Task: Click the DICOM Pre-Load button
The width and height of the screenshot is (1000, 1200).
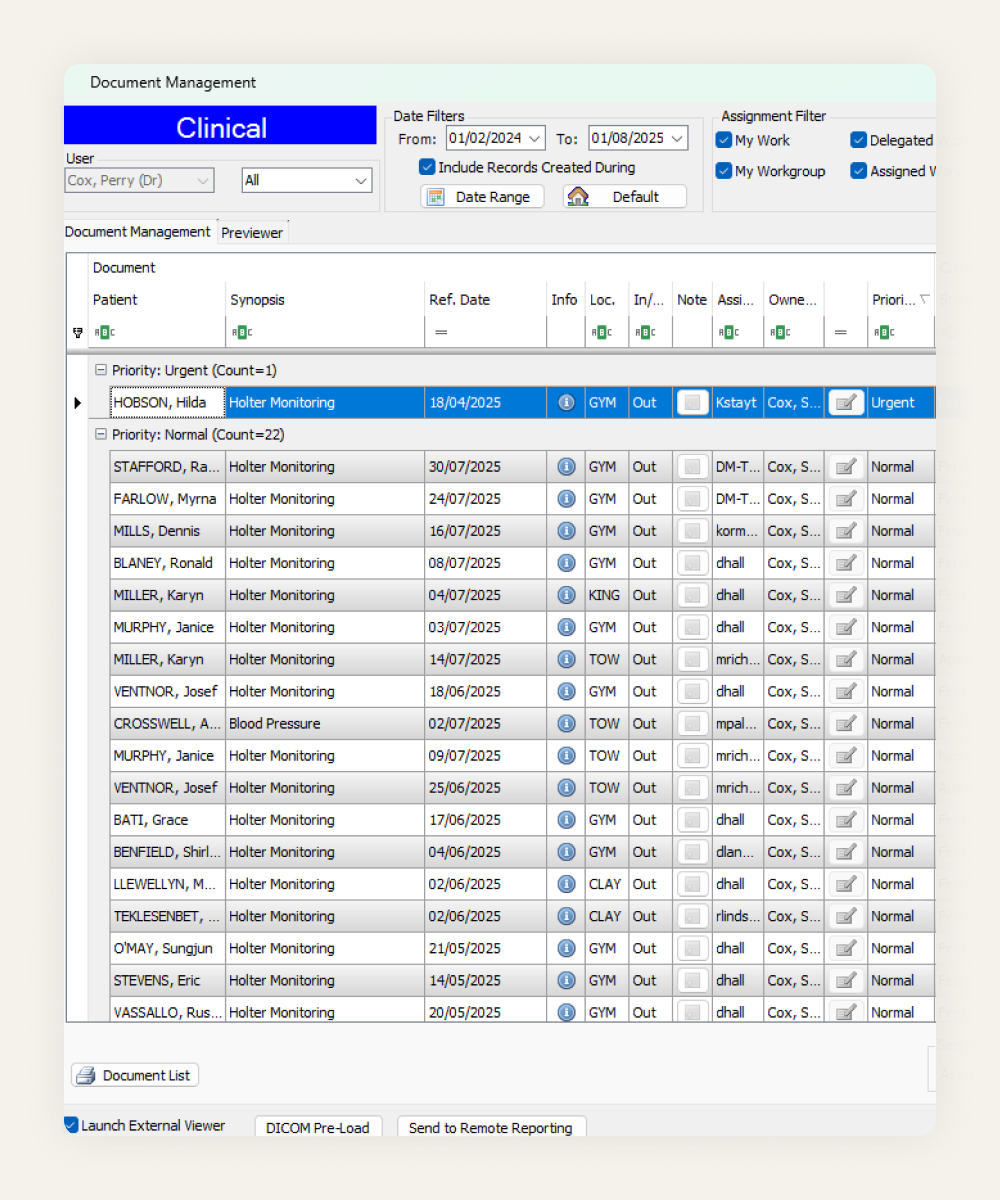Action: pyautogui.click(x=318, y=1128)
